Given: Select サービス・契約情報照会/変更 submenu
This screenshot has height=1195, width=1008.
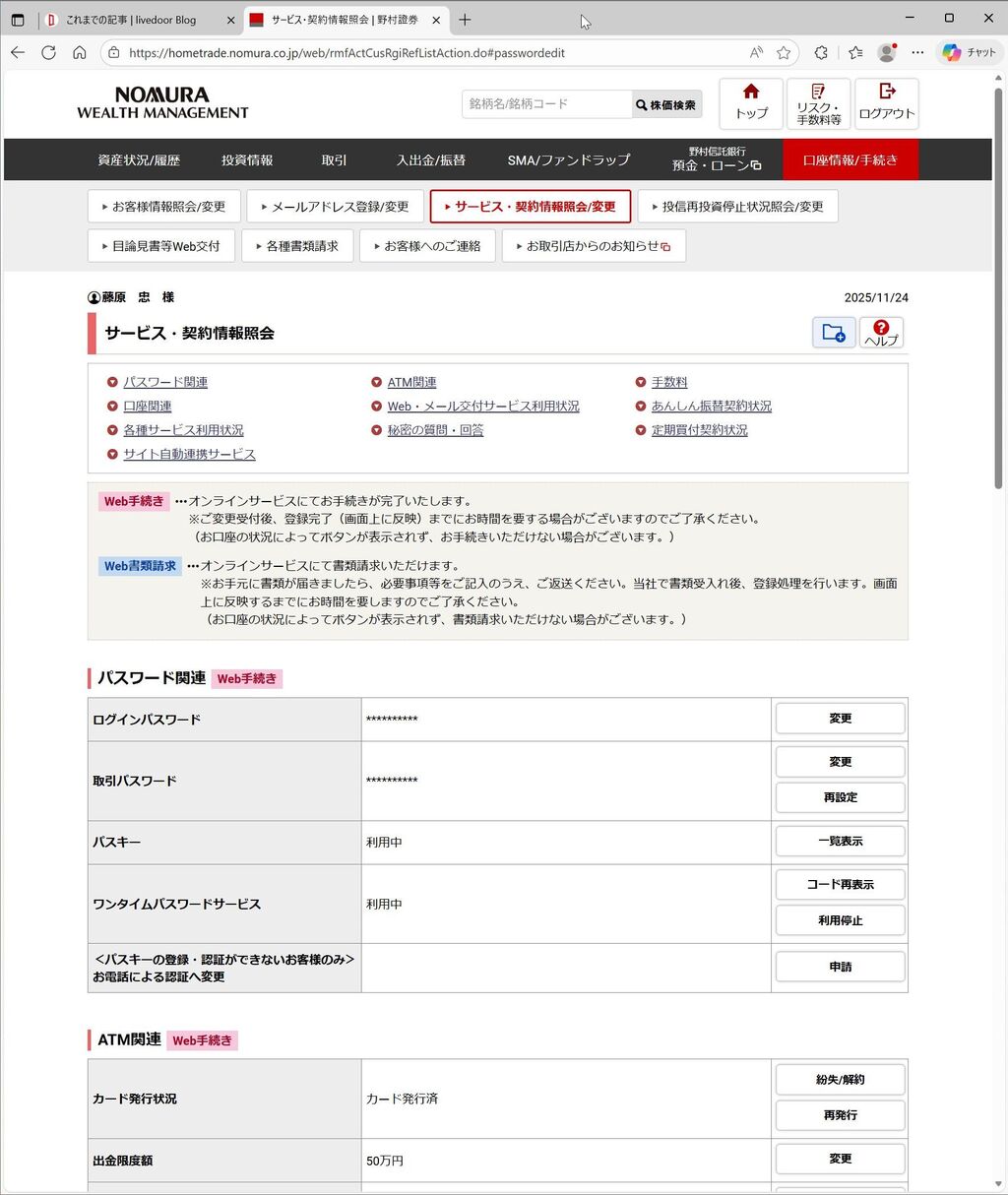Looking at the screenshot, I should pyautogui.click(x=530, y=207).
